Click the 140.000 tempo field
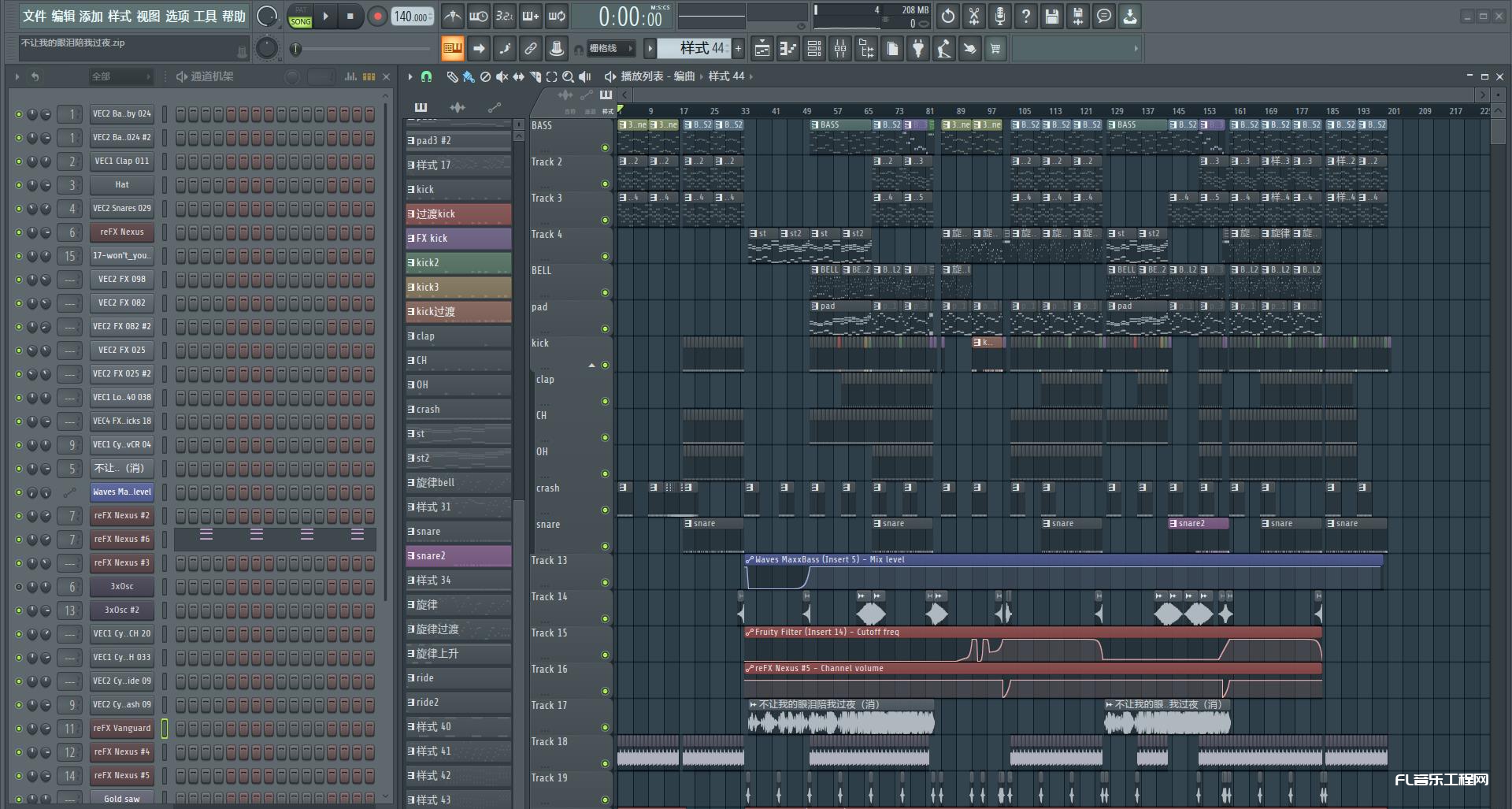 [413, 17]
